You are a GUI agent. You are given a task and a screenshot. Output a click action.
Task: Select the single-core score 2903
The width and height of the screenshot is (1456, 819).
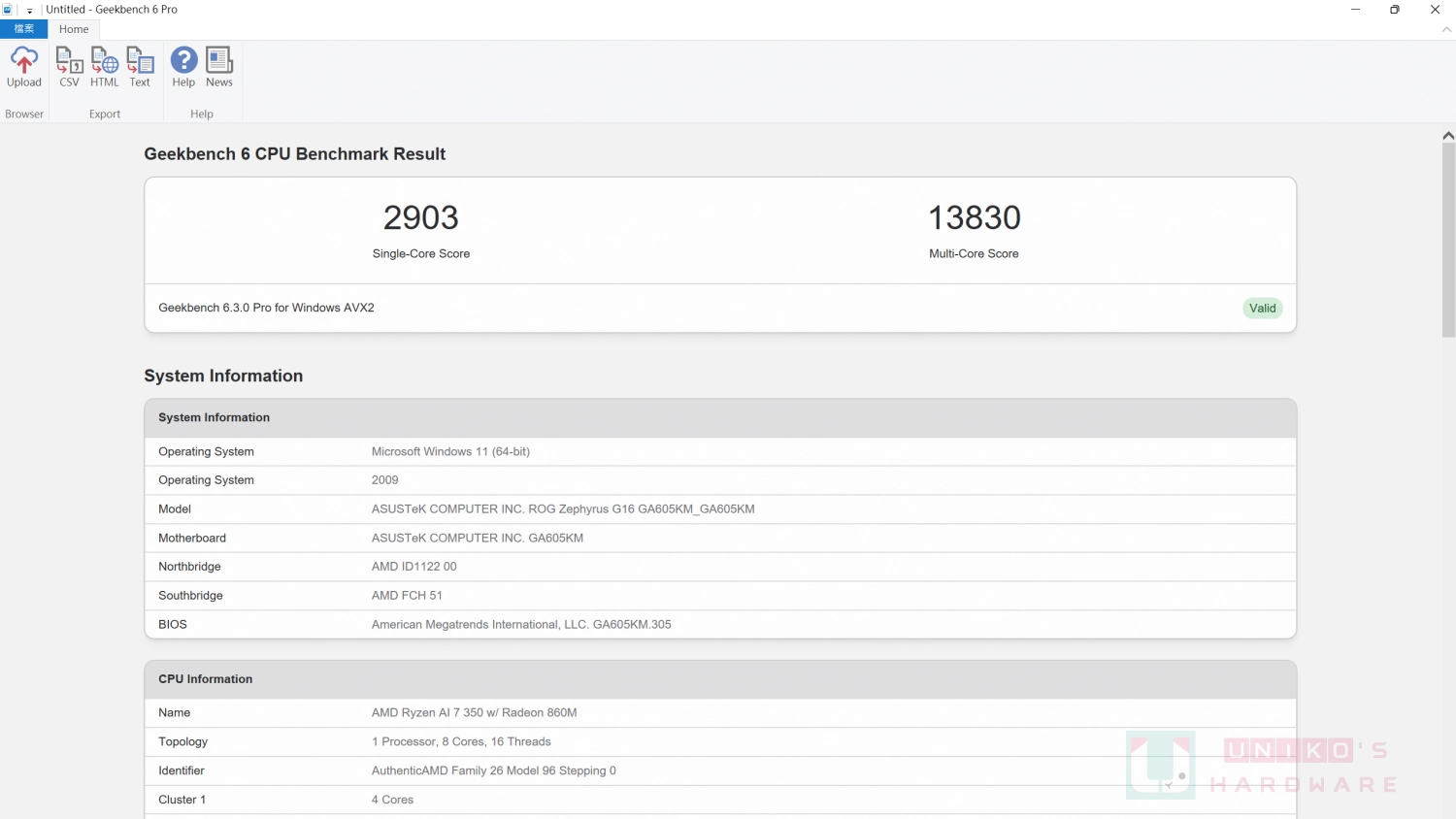(x=420, y=217)
